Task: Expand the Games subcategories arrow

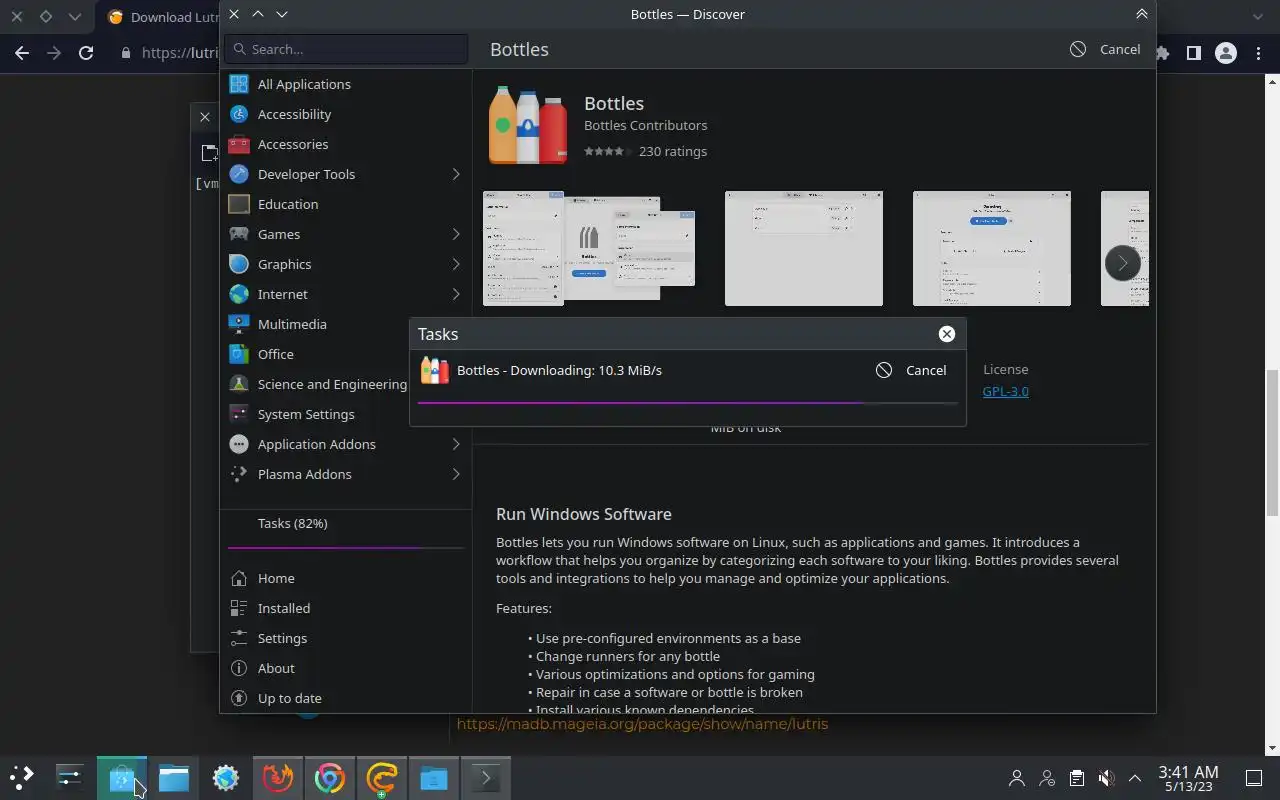Action: coord(456,234)
